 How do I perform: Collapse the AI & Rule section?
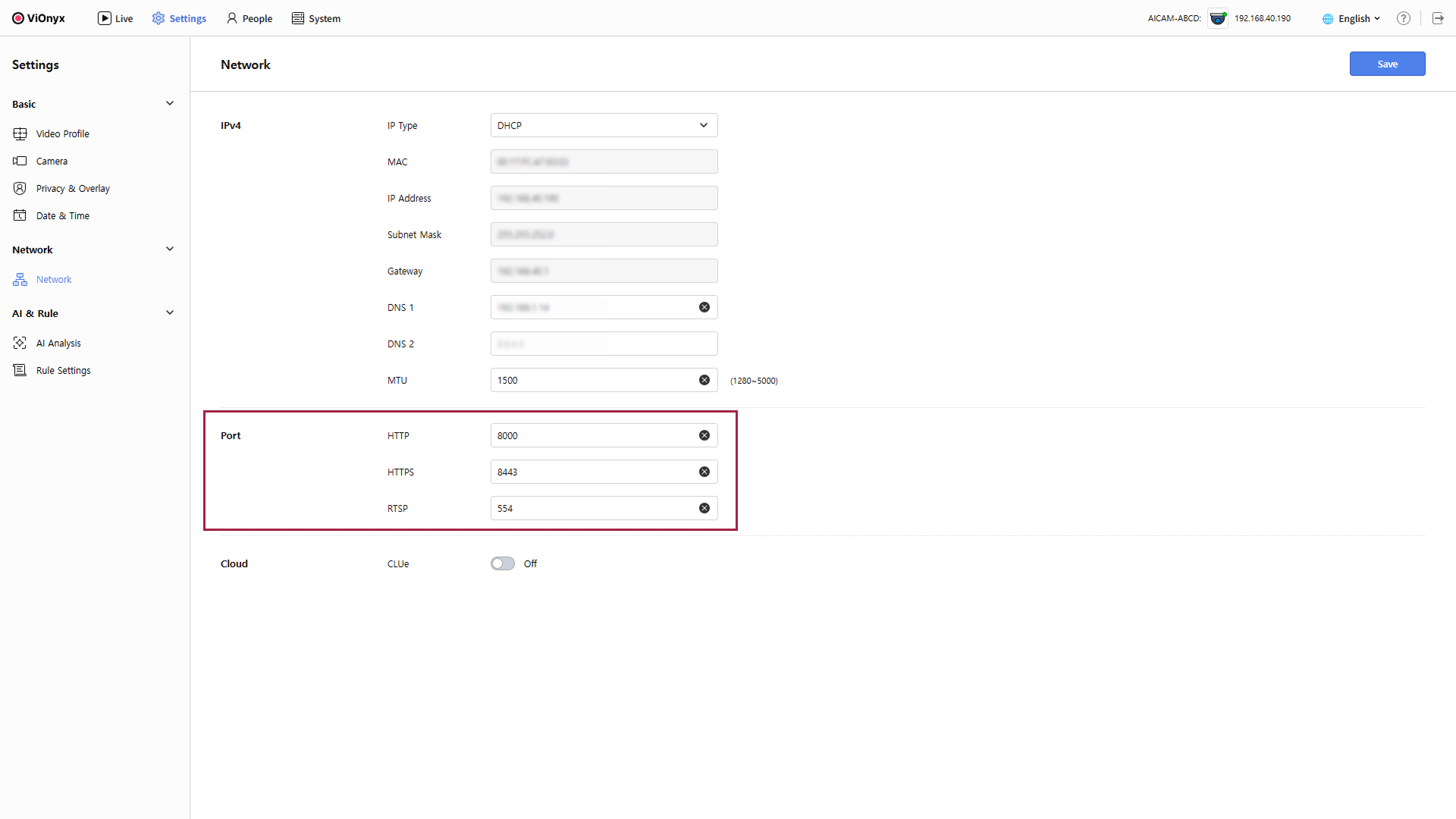pos(170,313)
